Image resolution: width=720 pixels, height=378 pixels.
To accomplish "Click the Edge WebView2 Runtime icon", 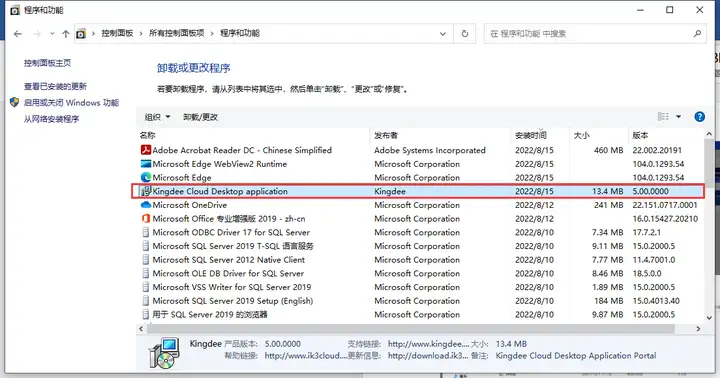I will 146,164.
